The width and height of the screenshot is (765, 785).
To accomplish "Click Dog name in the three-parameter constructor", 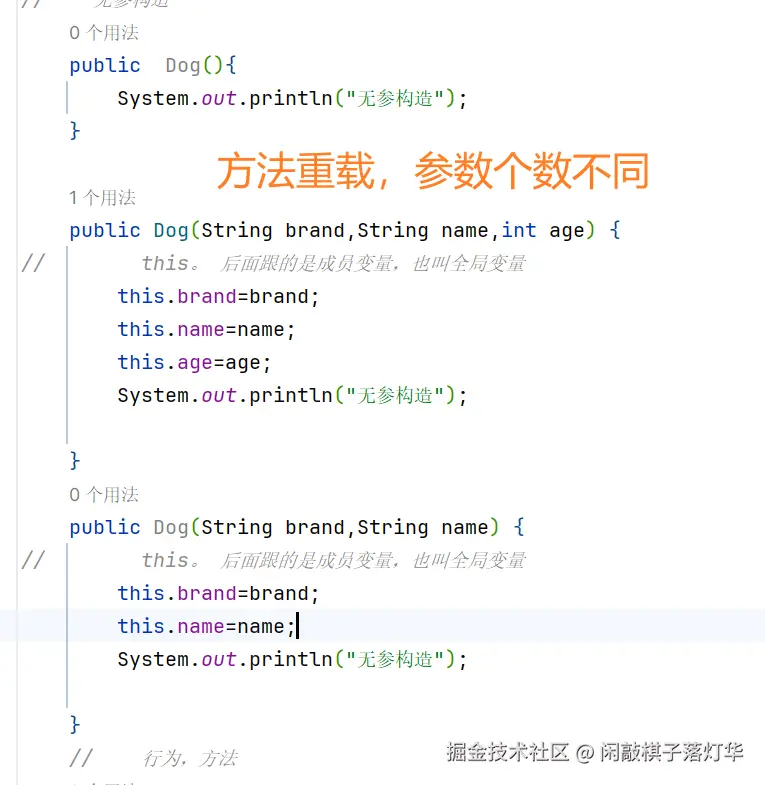I will point(171,230).
